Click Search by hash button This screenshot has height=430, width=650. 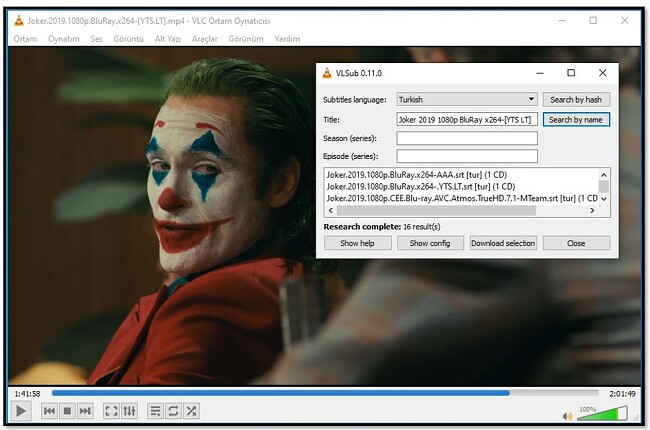(x=576, y=99)
